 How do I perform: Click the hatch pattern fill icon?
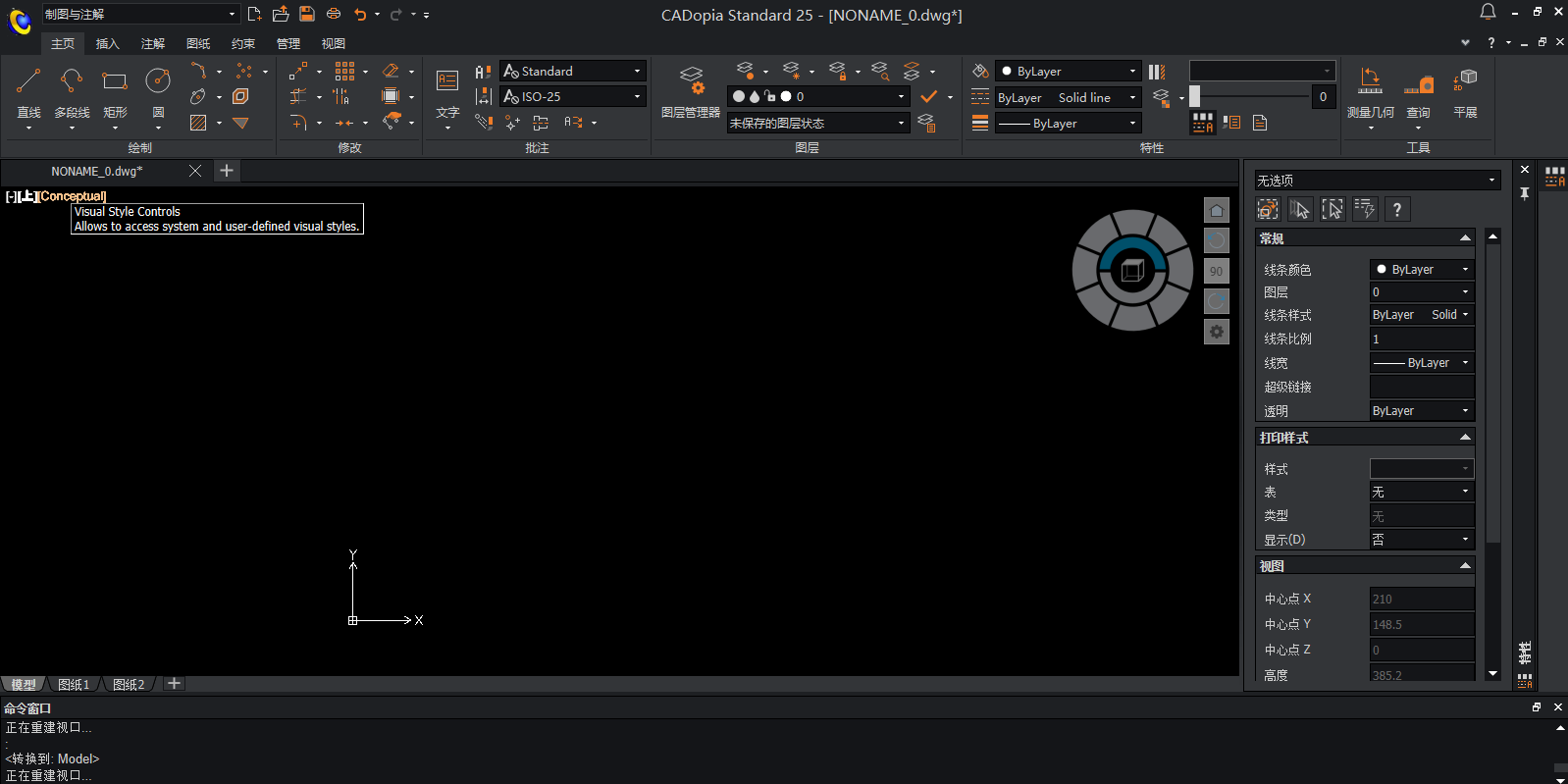pyautogui.click(x=198, y=123)
